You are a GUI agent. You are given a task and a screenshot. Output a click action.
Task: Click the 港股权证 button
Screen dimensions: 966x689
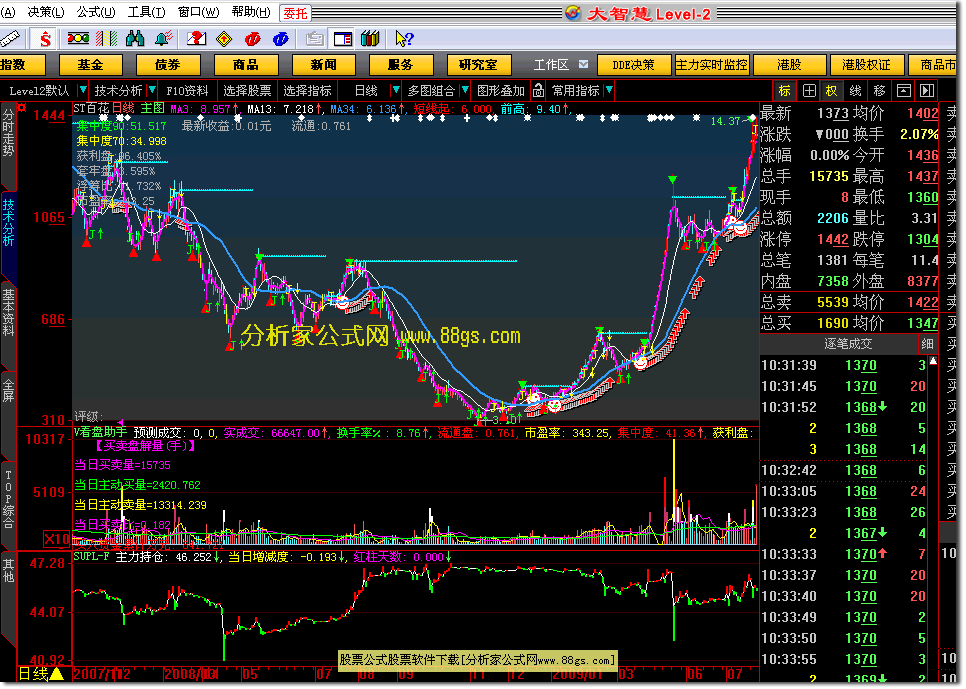click(x=867, y=65)
